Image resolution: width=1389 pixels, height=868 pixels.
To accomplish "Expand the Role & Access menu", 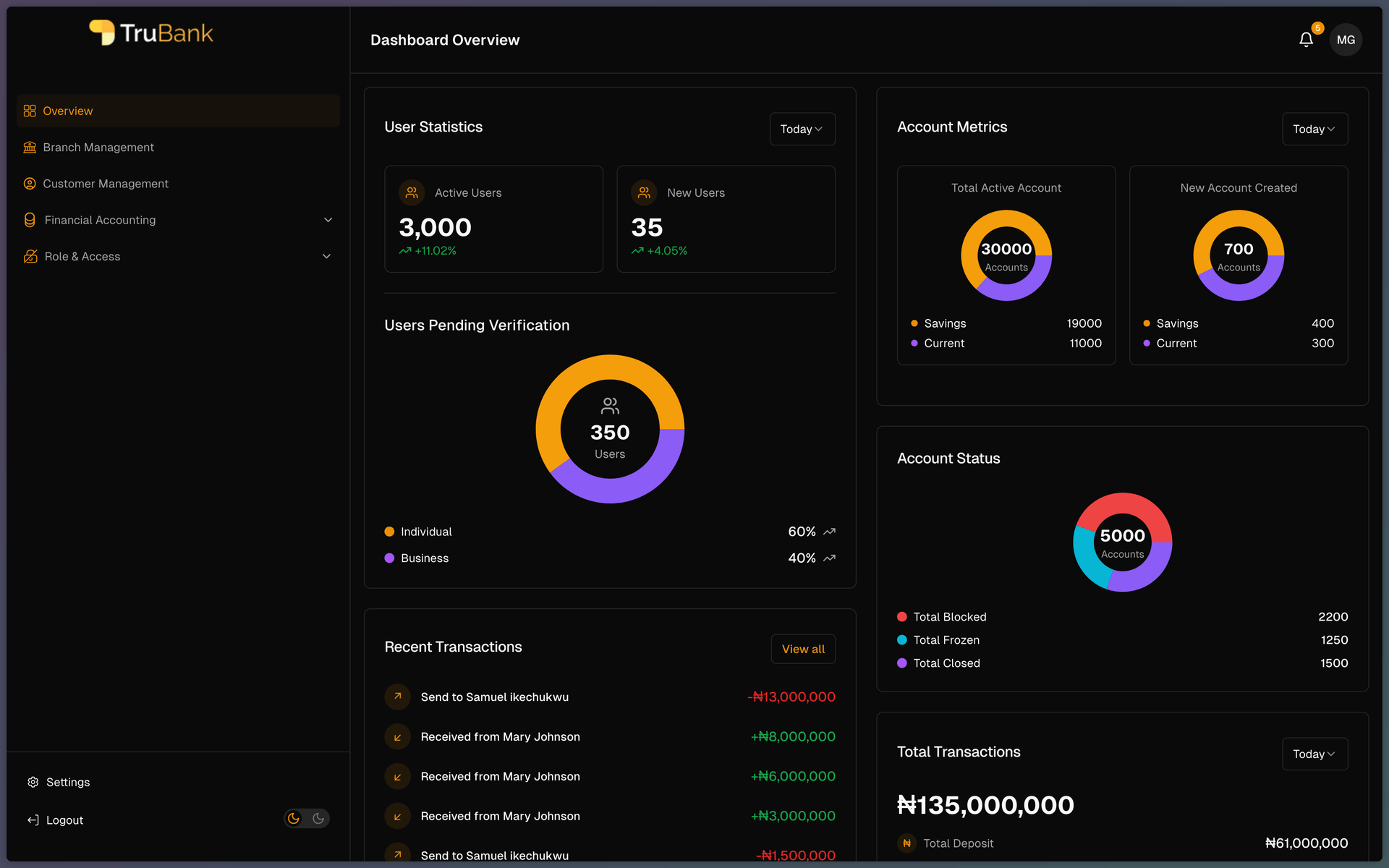I will pos(326,256).
